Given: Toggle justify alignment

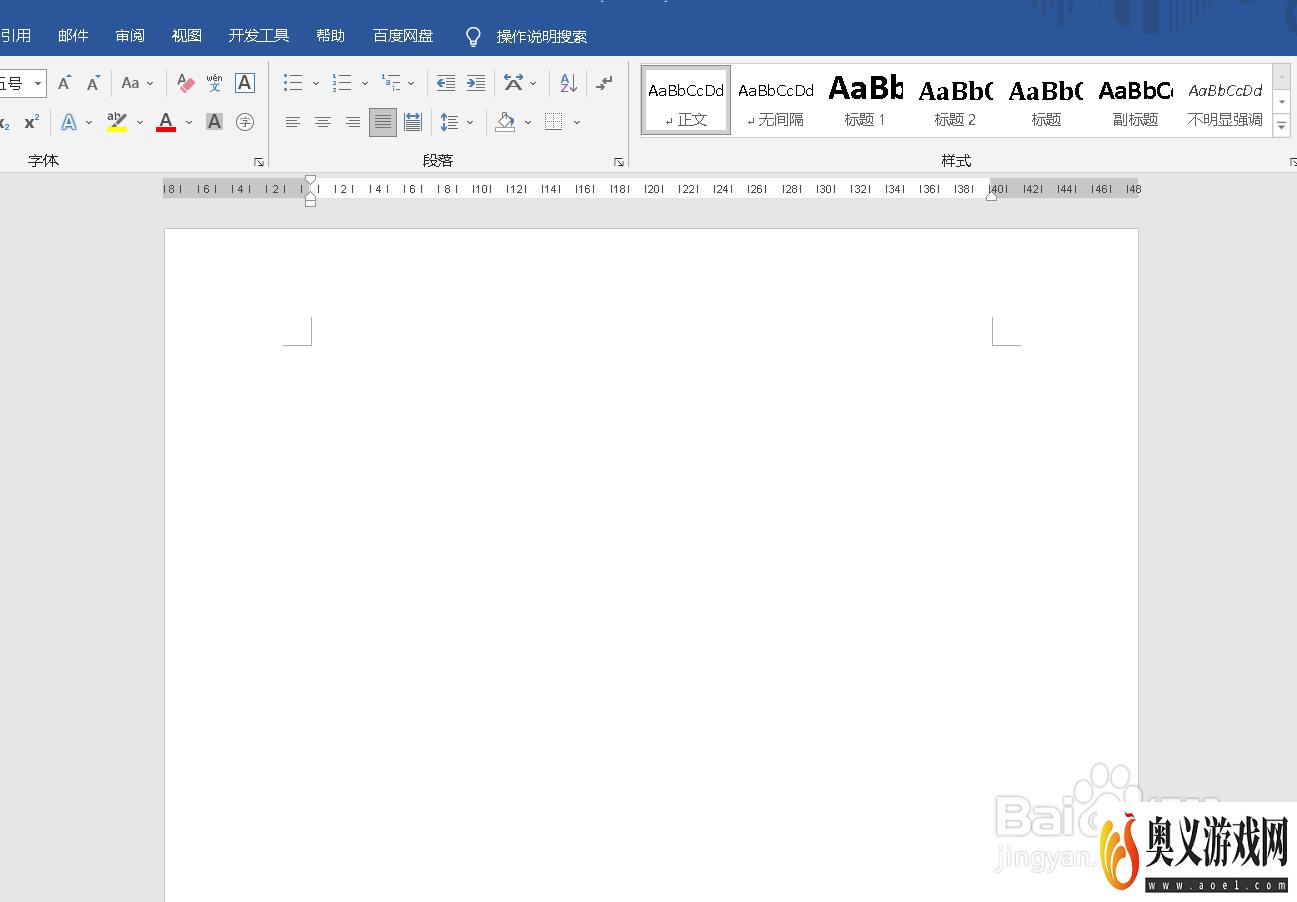Looking at the screenshot, I should coord(383,122).
